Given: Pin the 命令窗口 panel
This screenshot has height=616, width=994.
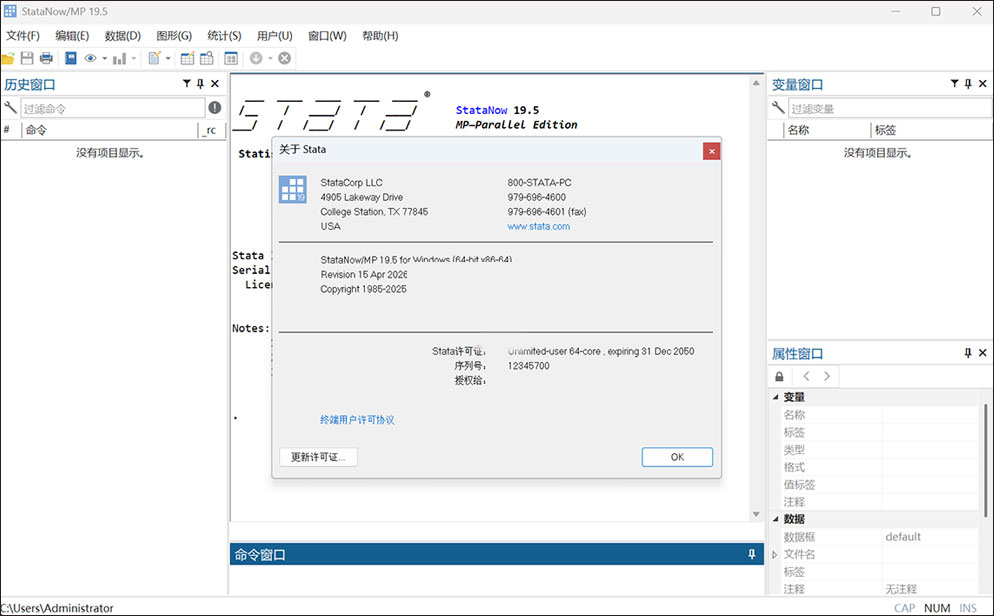Looking at the screenshot, I should tap(752, 555).
